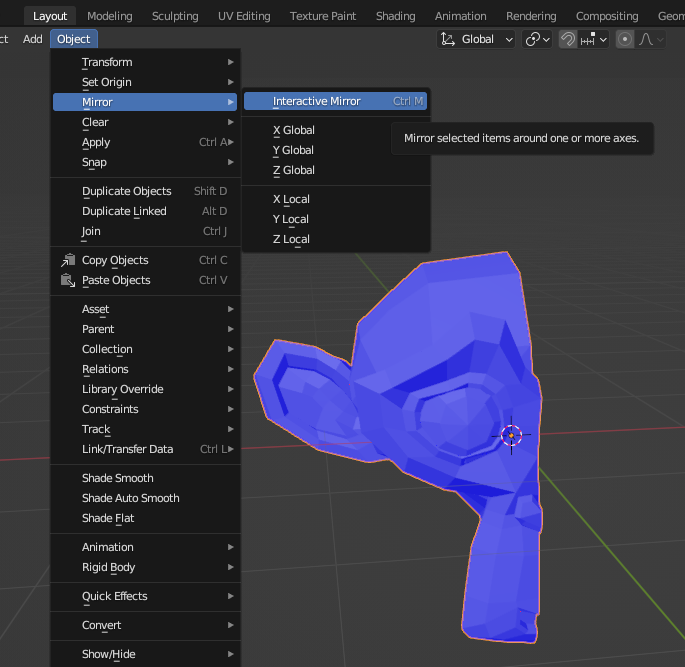
Task: Mirror along Y Local
Action: click(336, 219)
